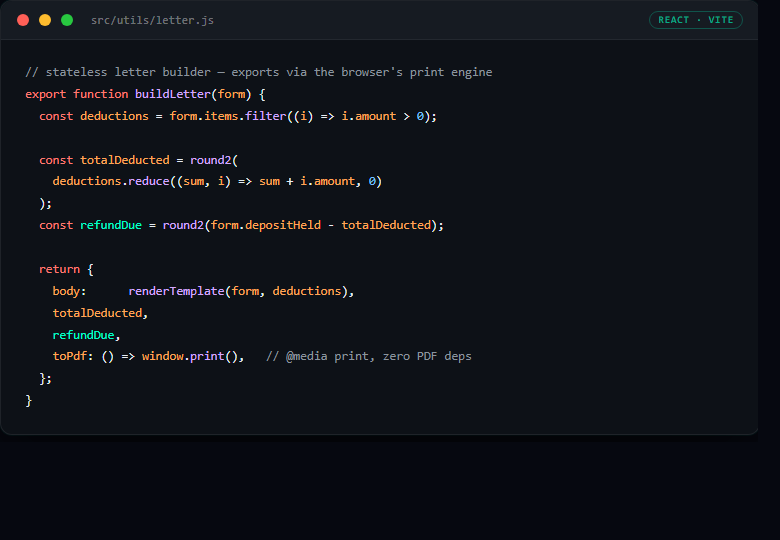This screenshot has width=780, height=540.
Task: Click refundDue in the returned object
Action: 84,335
